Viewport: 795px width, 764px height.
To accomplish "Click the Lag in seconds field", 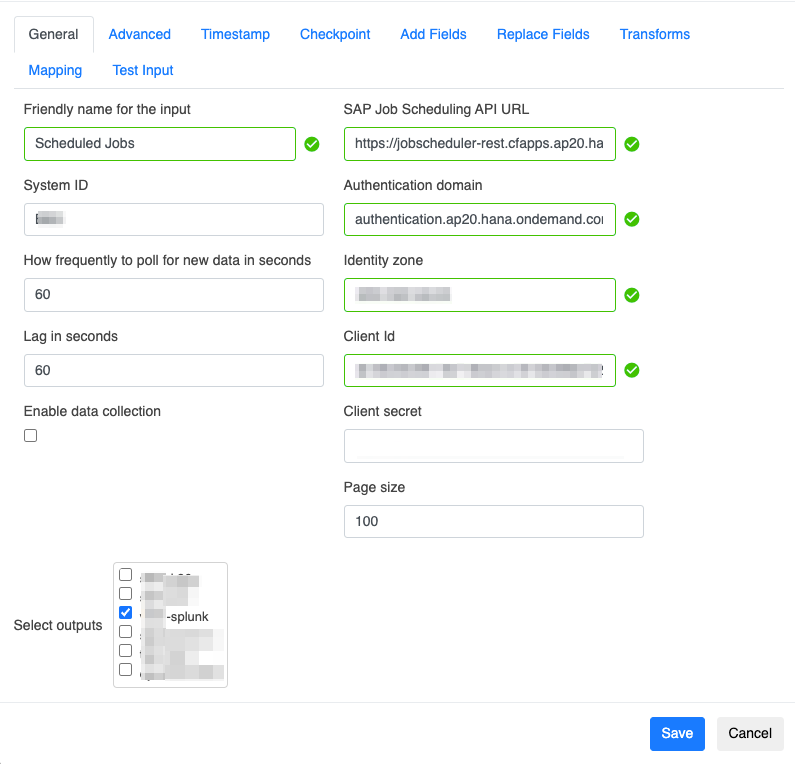I will [173, 370].
